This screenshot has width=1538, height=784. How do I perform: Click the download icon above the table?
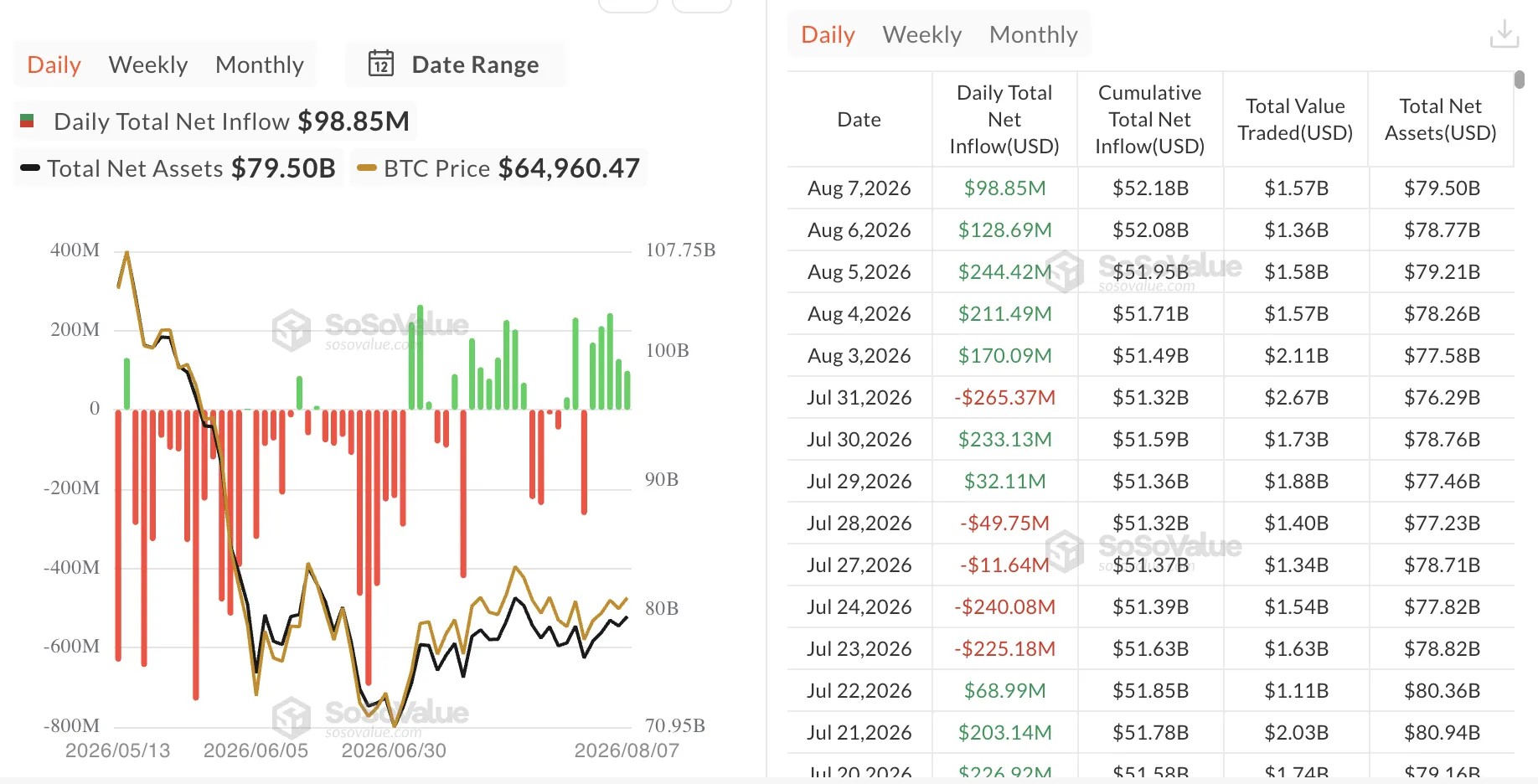pos(1504,34)
